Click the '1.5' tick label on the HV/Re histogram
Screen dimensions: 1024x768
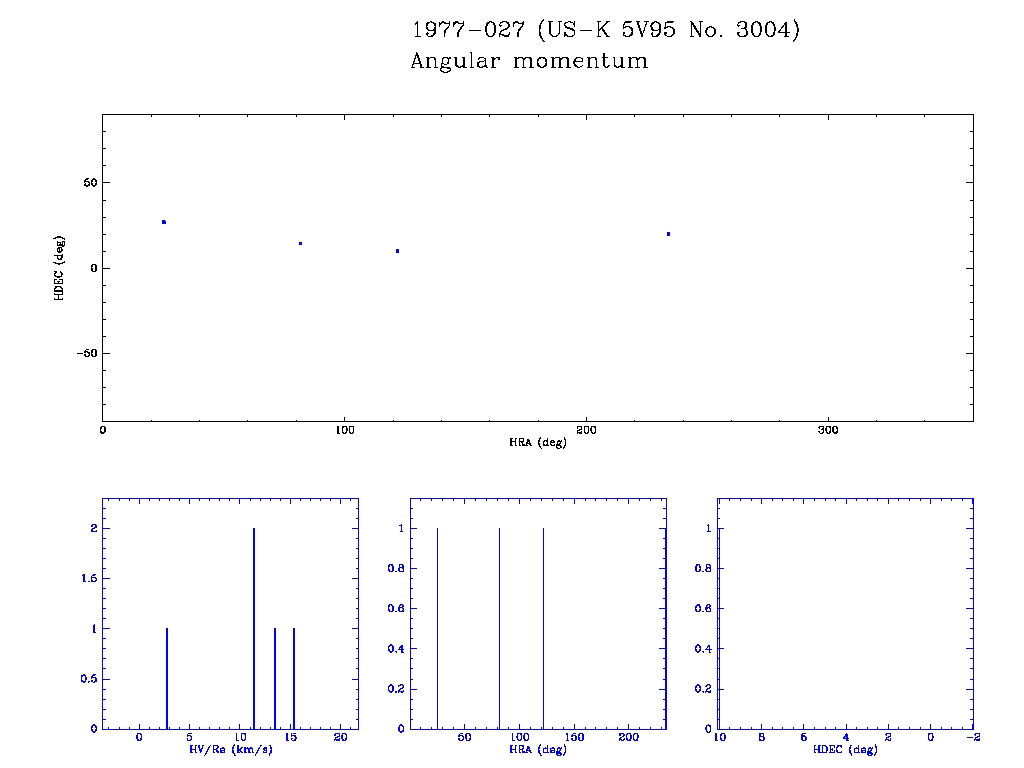[87, 579]
